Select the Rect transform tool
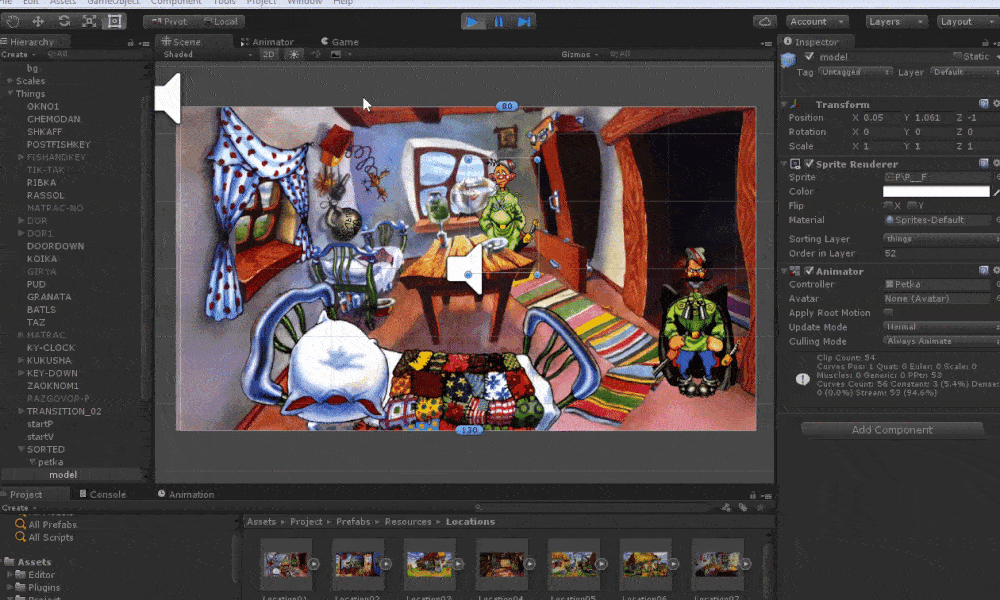Image resolution: width=1000 pixels, height=600 pixels. [115, 21]
